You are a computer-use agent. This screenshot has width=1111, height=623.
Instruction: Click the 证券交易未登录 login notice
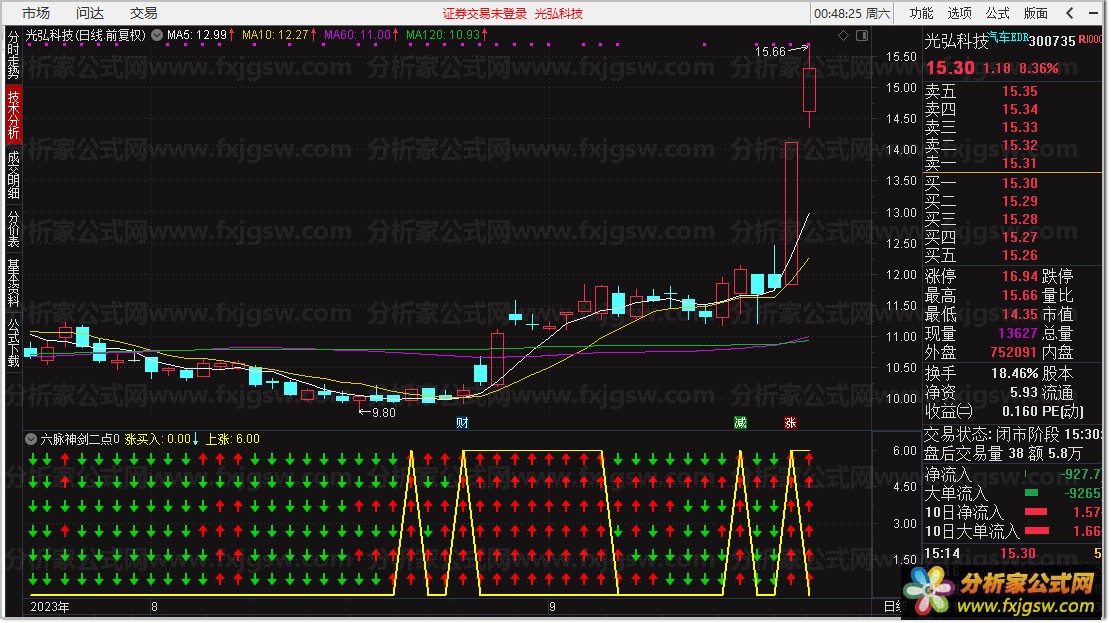(485, 13)
